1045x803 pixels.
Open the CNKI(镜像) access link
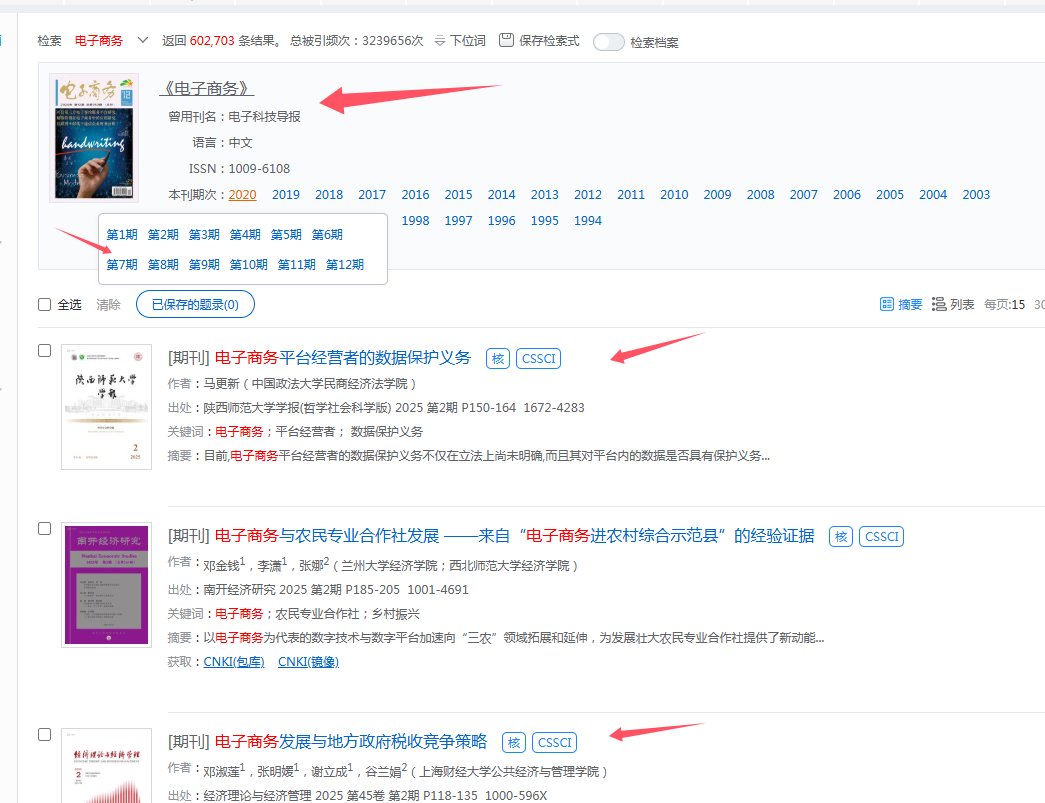309,662
